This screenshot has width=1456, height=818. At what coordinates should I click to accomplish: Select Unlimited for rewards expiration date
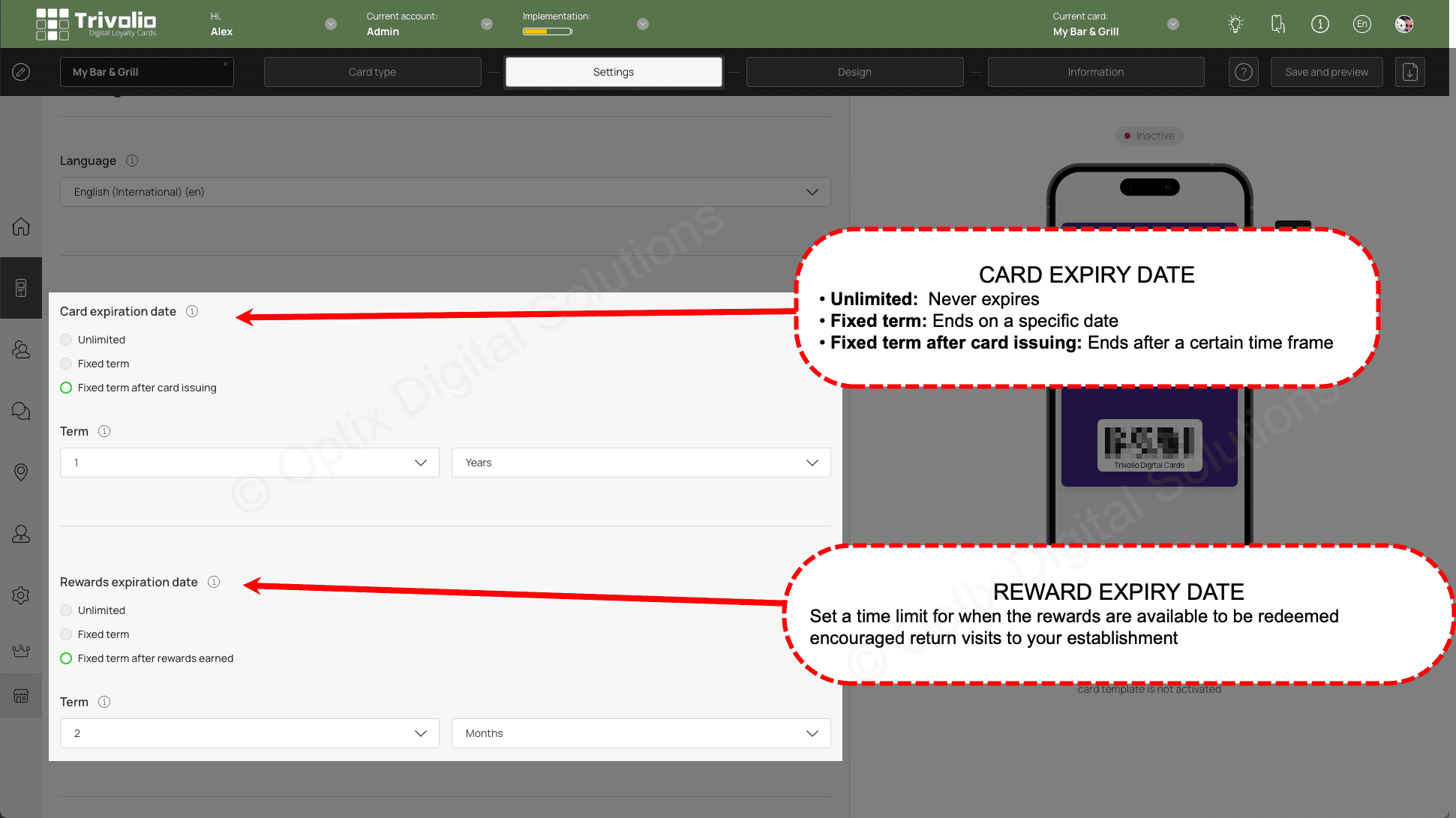(x=66, y=610)
